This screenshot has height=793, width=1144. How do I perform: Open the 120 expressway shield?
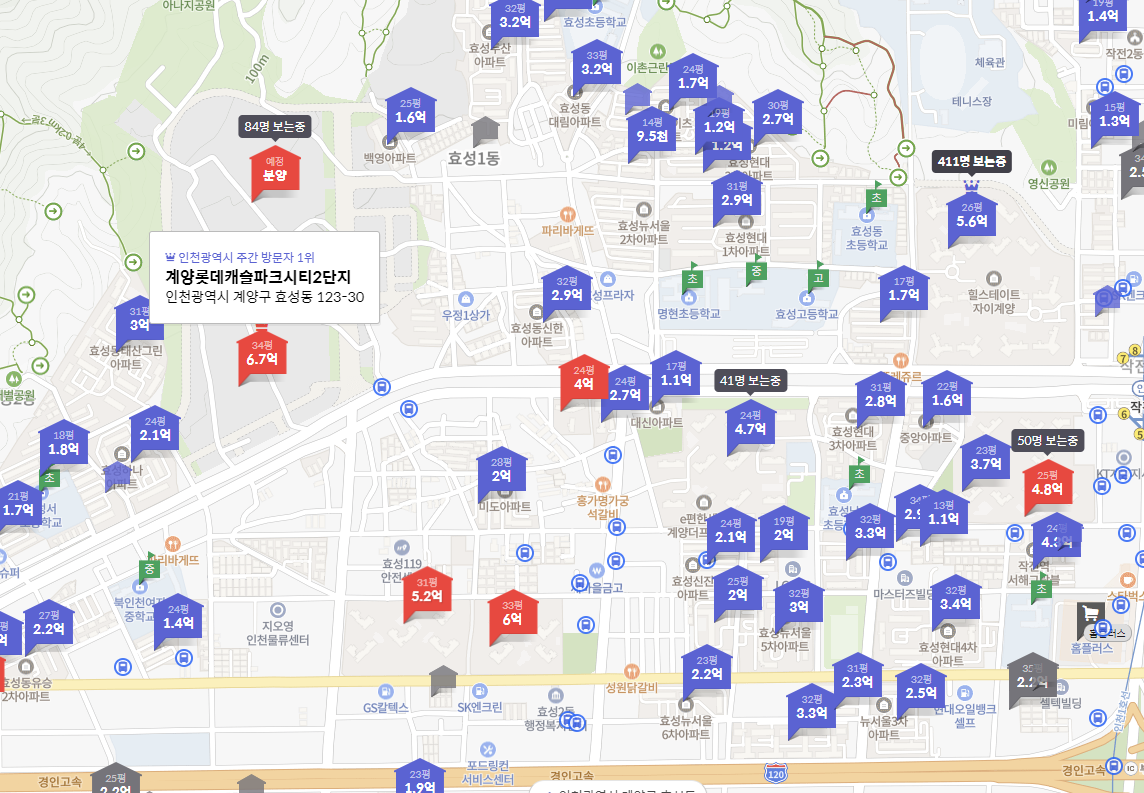[776, 773]
